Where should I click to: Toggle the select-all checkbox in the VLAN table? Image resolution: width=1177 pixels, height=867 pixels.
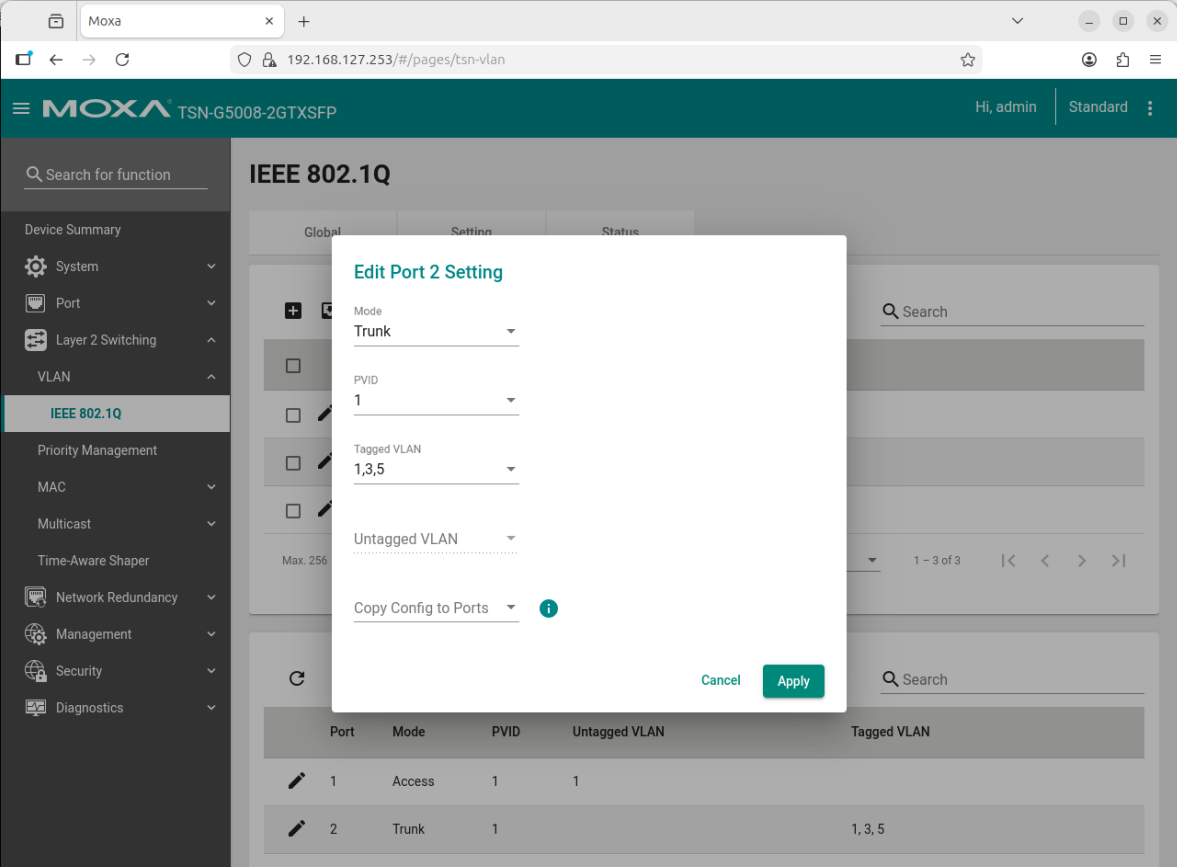294,364
